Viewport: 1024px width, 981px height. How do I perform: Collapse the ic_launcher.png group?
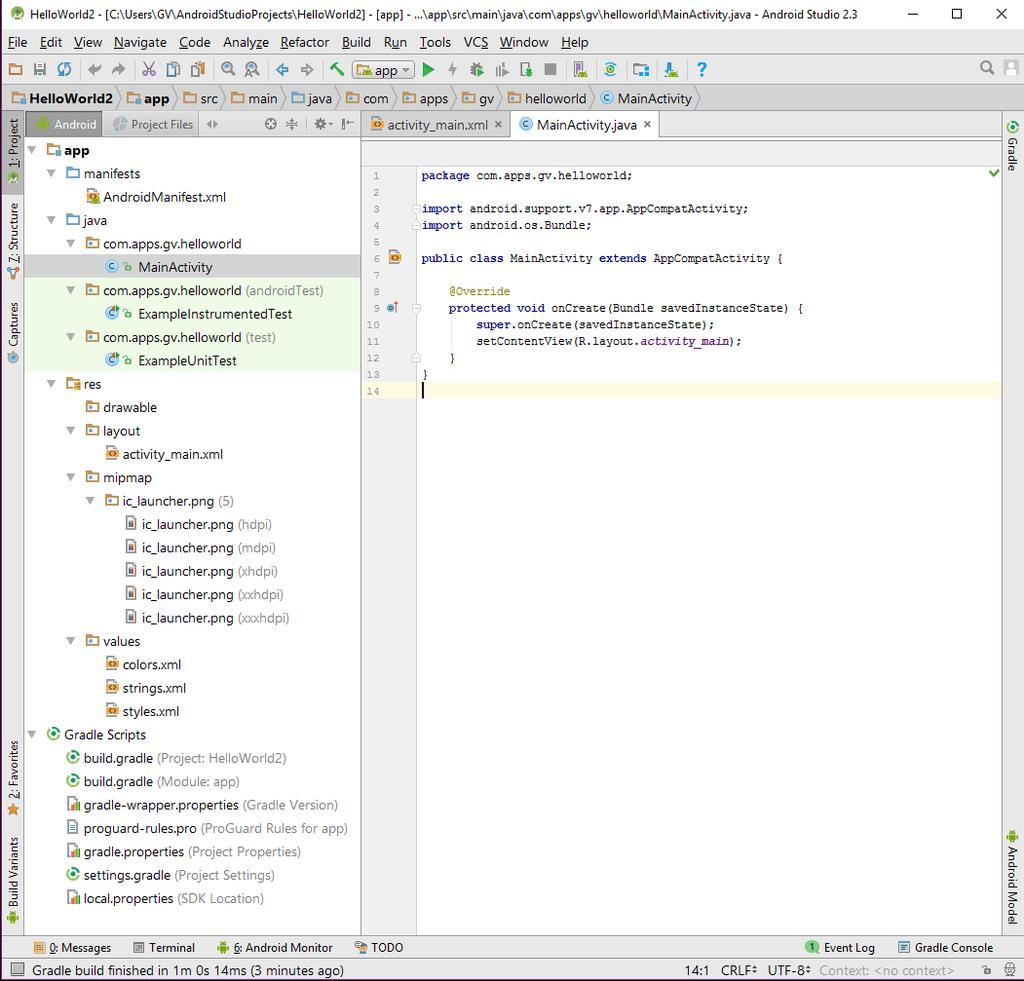tap(91, 501)
